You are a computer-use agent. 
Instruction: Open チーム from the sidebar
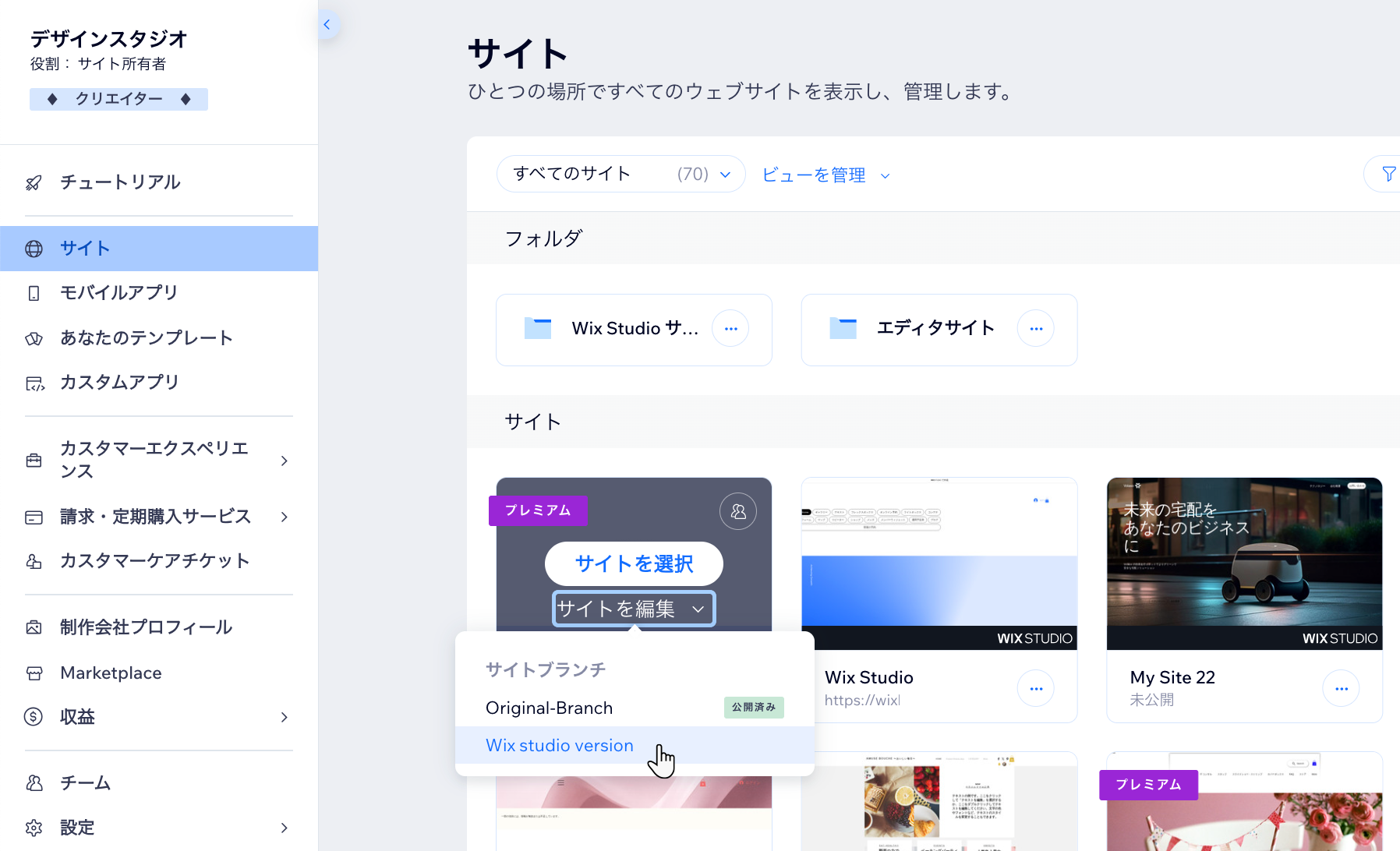(86, 783)
